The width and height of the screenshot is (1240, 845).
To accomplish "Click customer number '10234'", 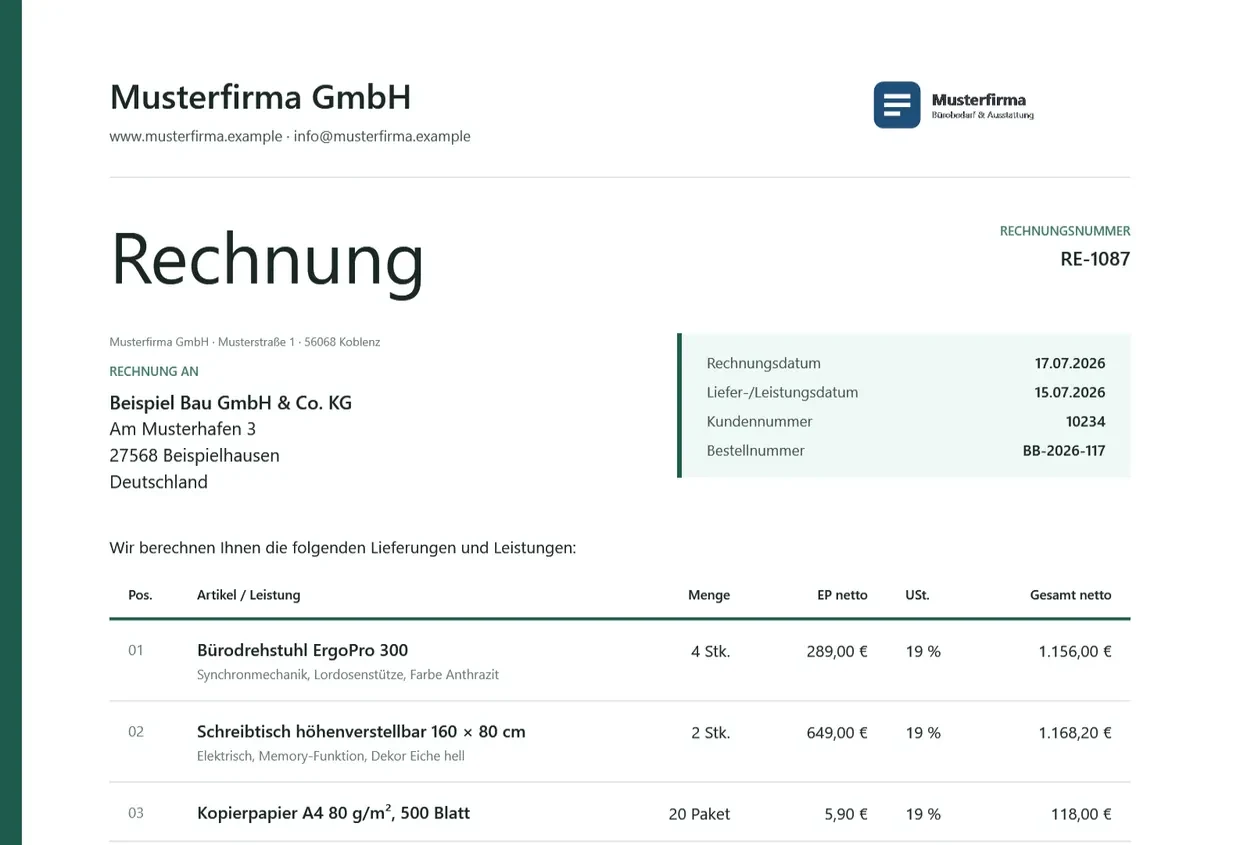I will point(1086,421).
